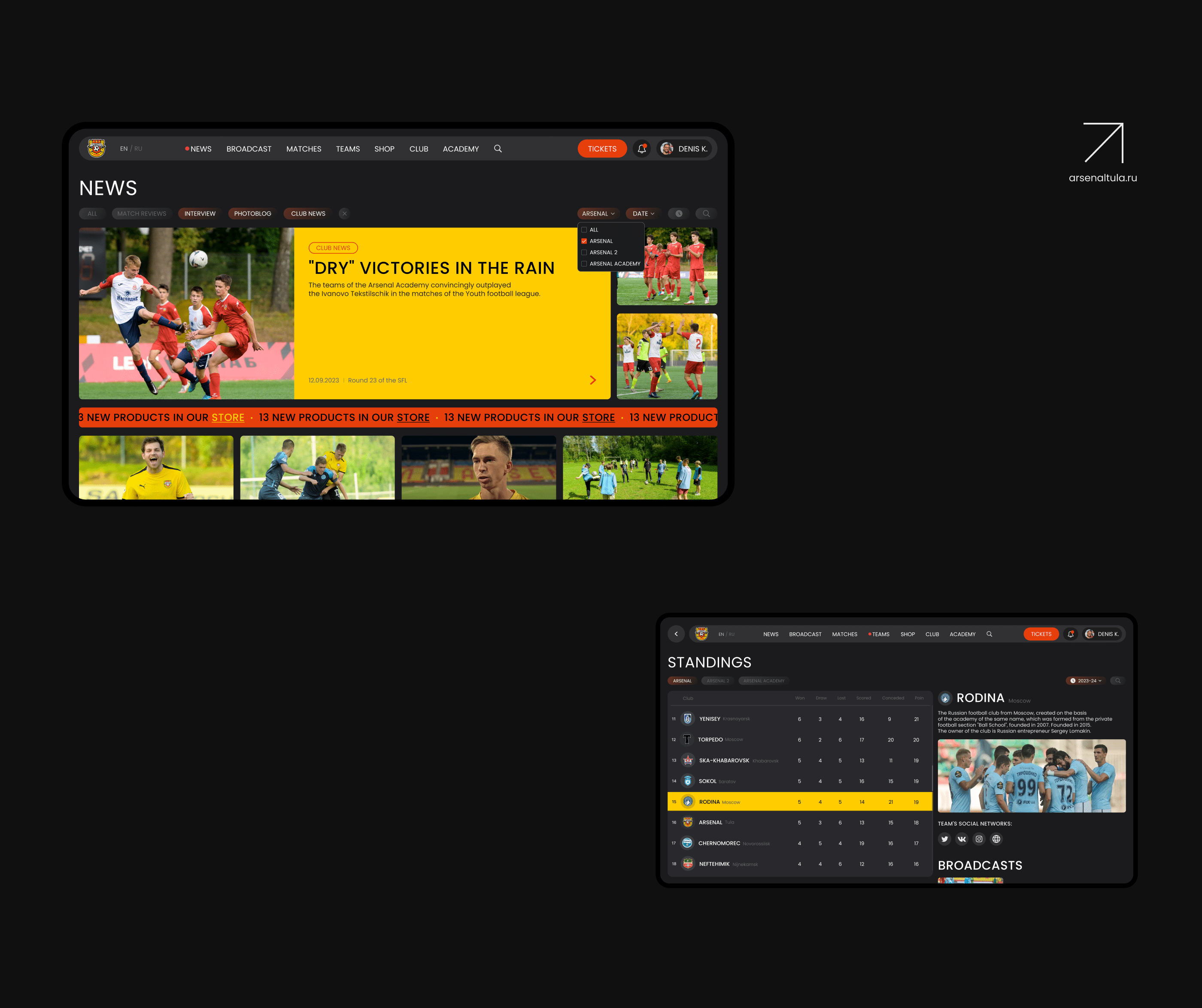Click the Arsenal club logo in news header
The height and width of the screenshot is (1008, 1202).
point(96,148)
